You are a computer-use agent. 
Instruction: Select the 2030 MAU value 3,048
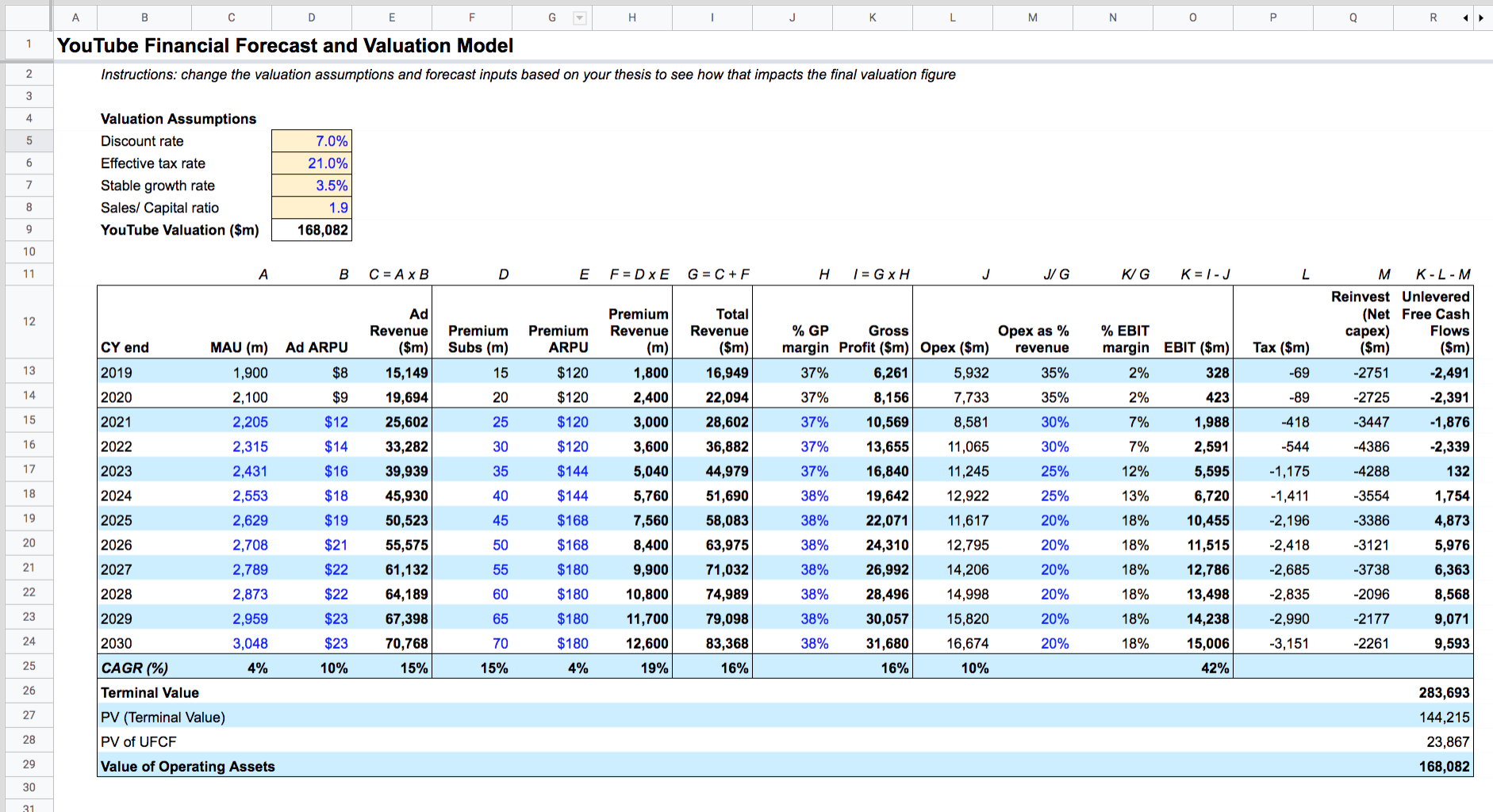(x=232, y=643)
